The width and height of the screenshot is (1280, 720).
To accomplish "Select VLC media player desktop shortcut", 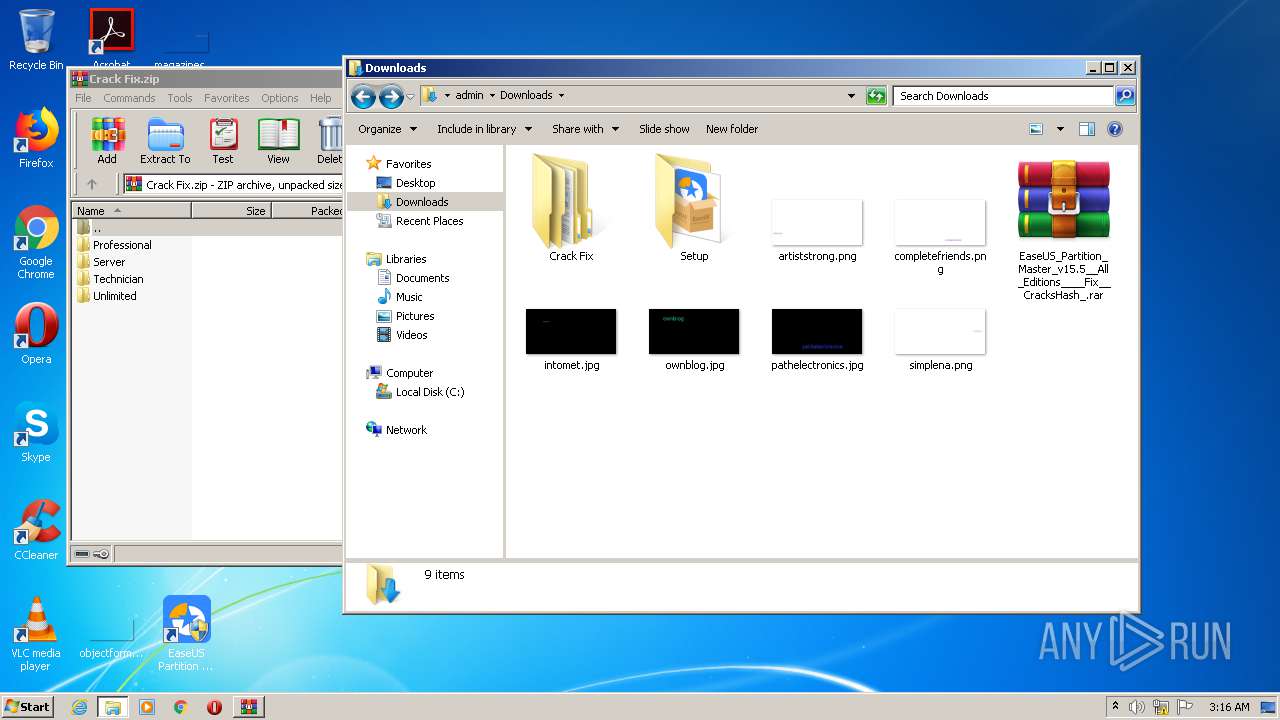I will [36, 634].
